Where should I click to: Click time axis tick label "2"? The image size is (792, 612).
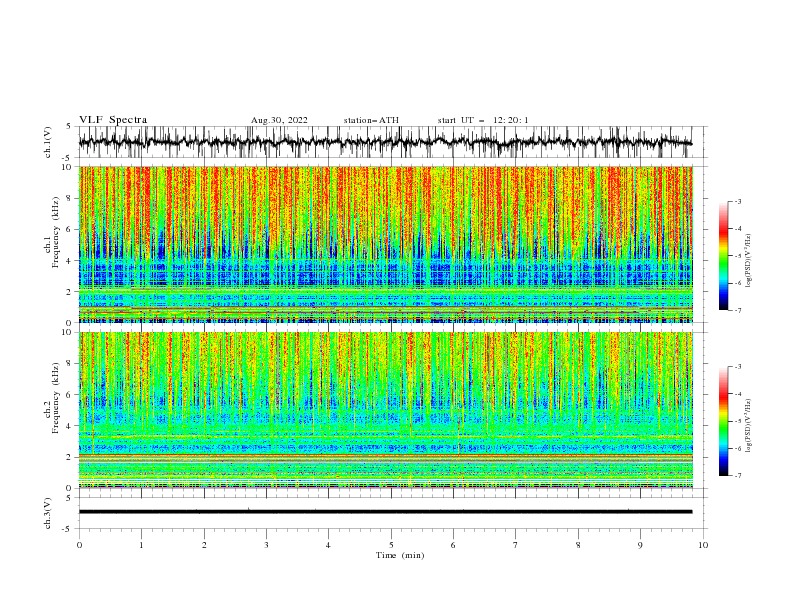[x=204, y=545]
